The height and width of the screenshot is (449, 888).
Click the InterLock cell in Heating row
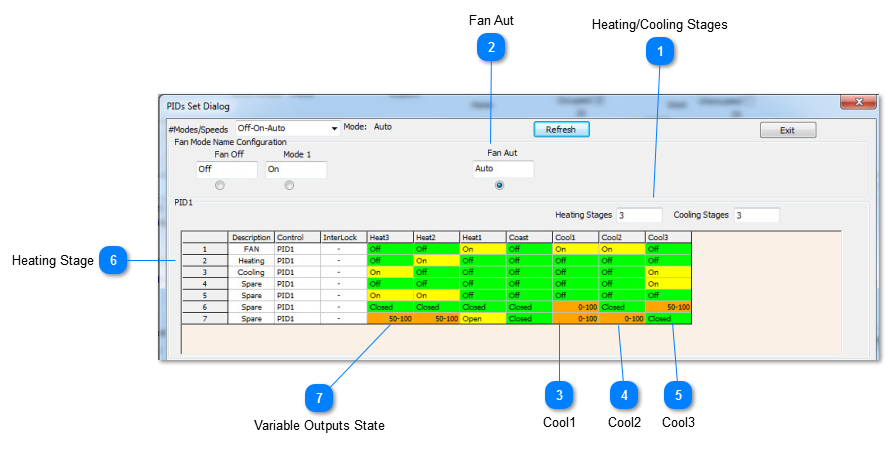[344, 260]
